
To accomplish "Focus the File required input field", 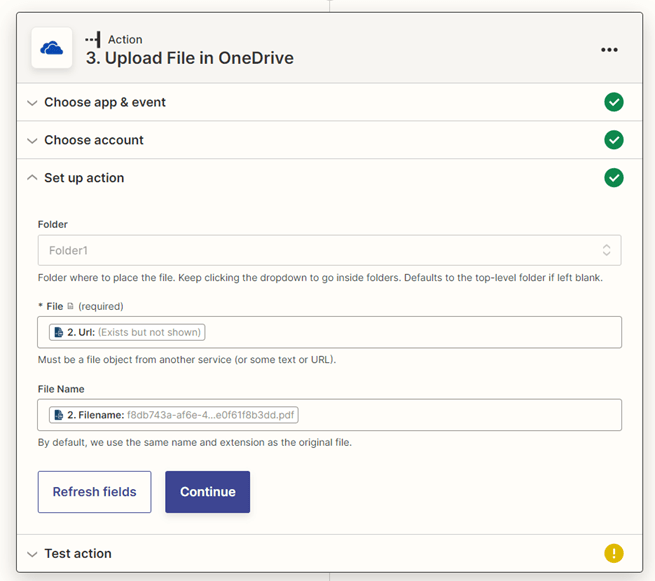I will click(x=329, y=332).
